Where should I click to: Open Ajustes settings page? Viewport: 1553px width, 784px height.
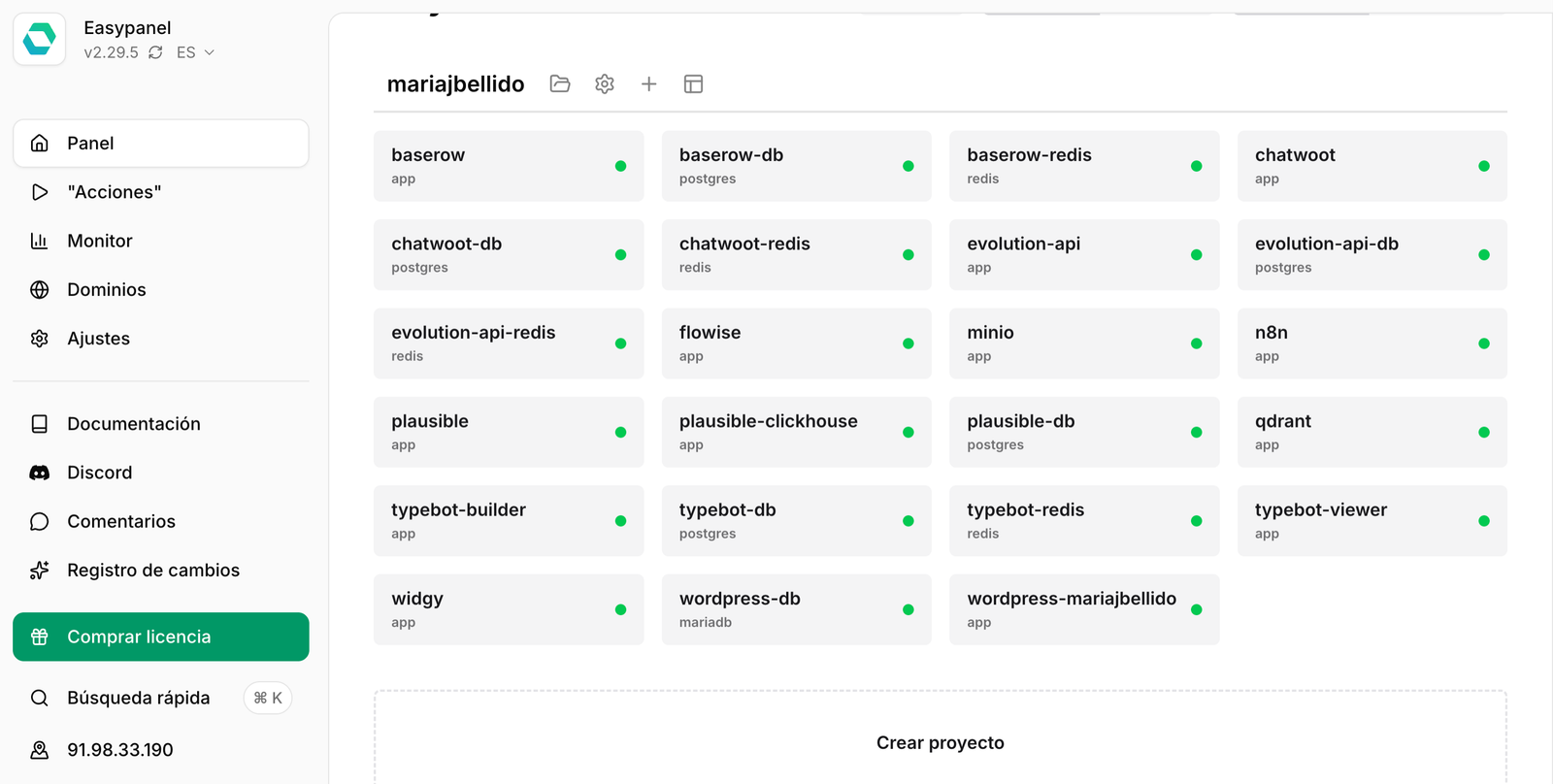point(161,339)
